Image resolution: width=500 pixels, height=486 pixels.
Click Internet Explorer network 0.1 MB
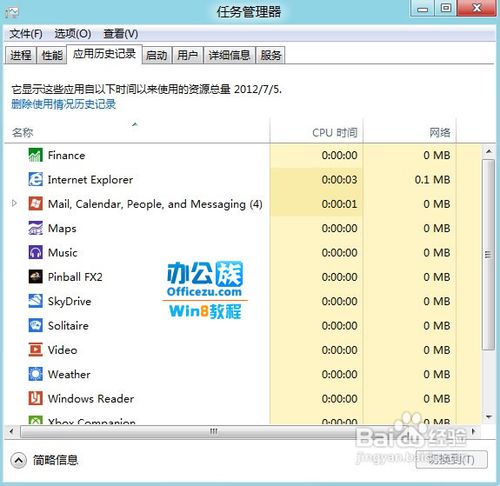pyautogui.click(x=432, y=180)
